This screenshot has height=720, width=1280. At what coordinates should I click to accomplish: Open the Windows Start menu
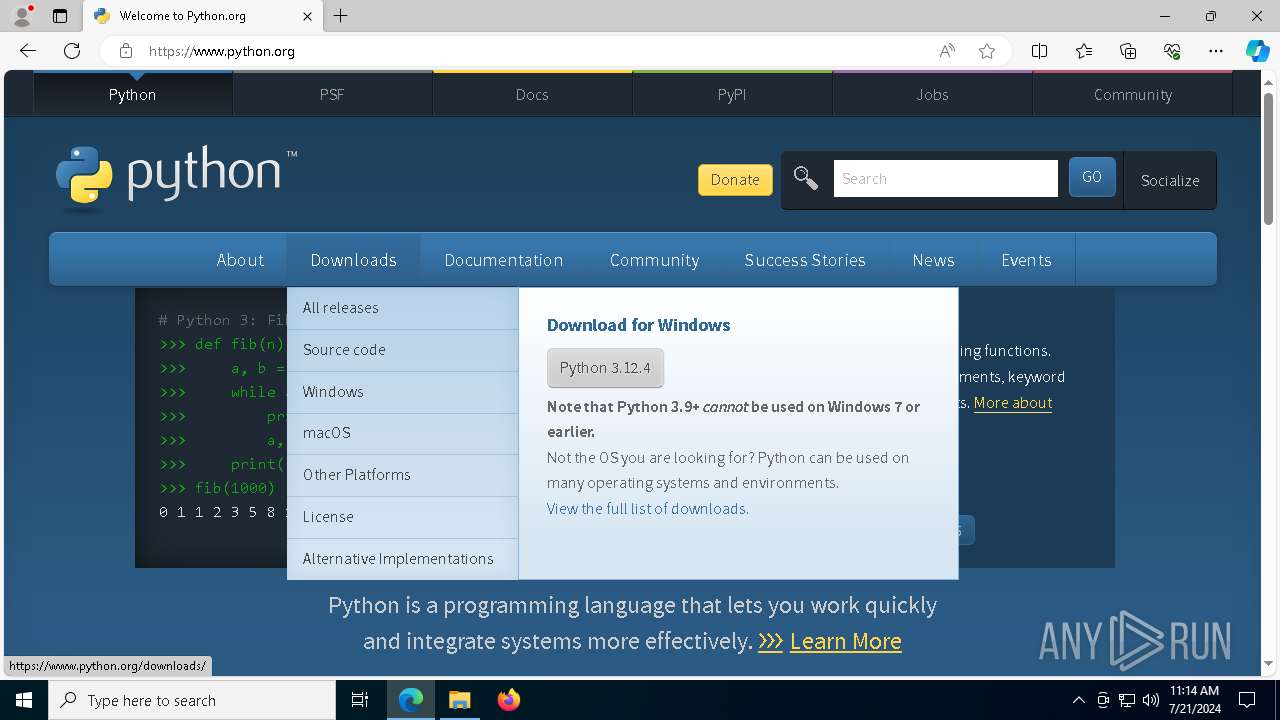coord(24,700)
